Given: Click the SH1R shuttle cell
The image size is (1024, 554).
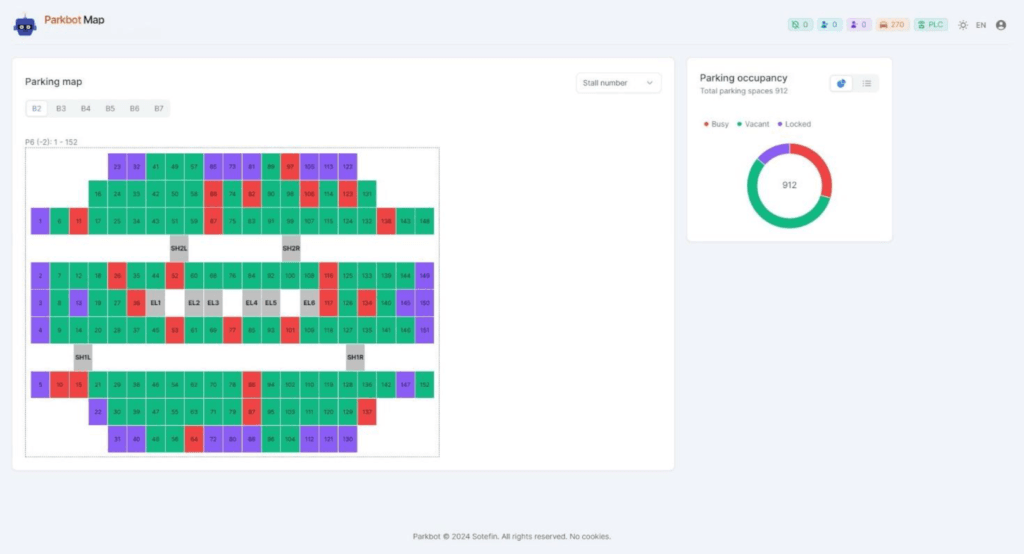Looking at the screenshot, I should 355,357.
